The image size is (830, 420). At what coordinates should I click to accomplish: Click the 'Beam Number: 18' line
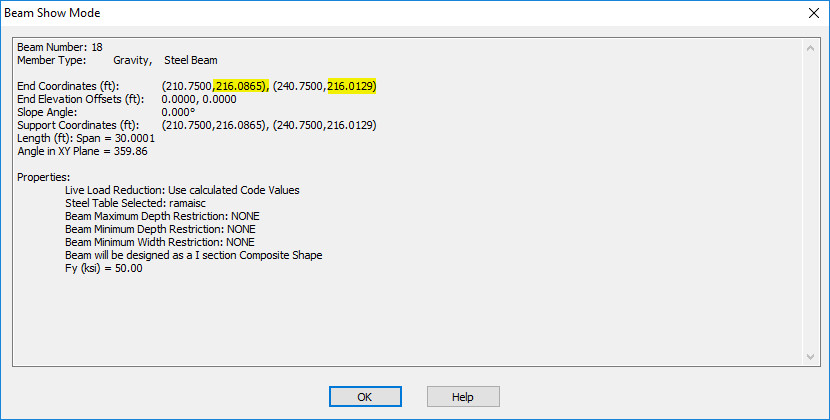60,47
